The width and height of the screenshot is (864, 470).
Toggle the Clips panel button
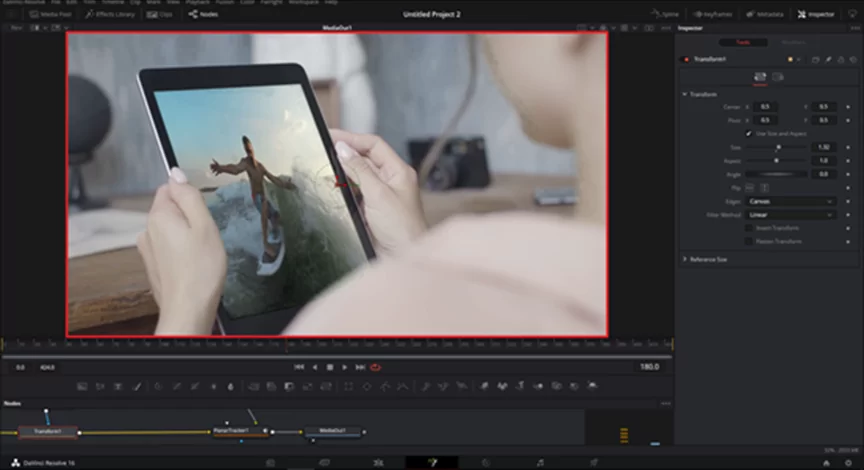(x=160, y=14)
